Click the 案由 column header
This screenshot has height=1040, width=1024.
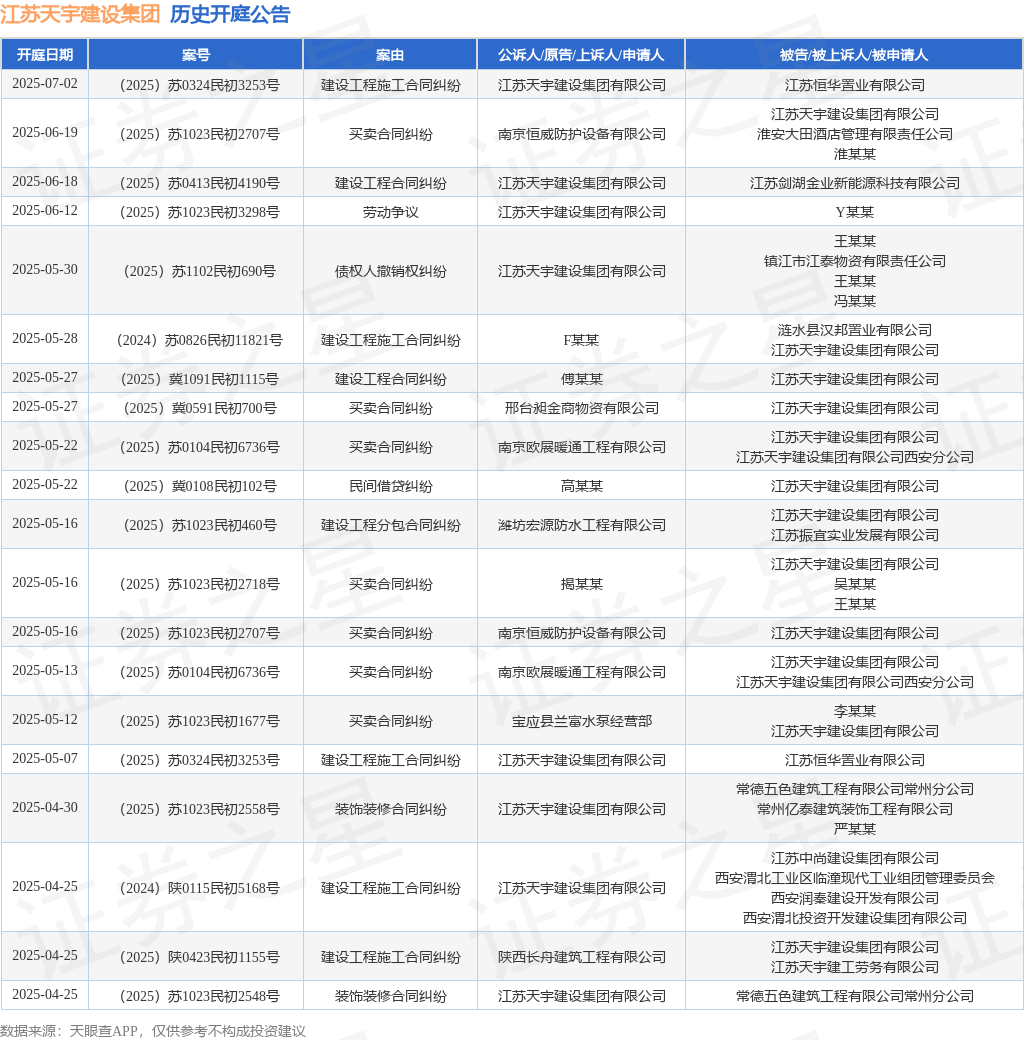[390, 54]
